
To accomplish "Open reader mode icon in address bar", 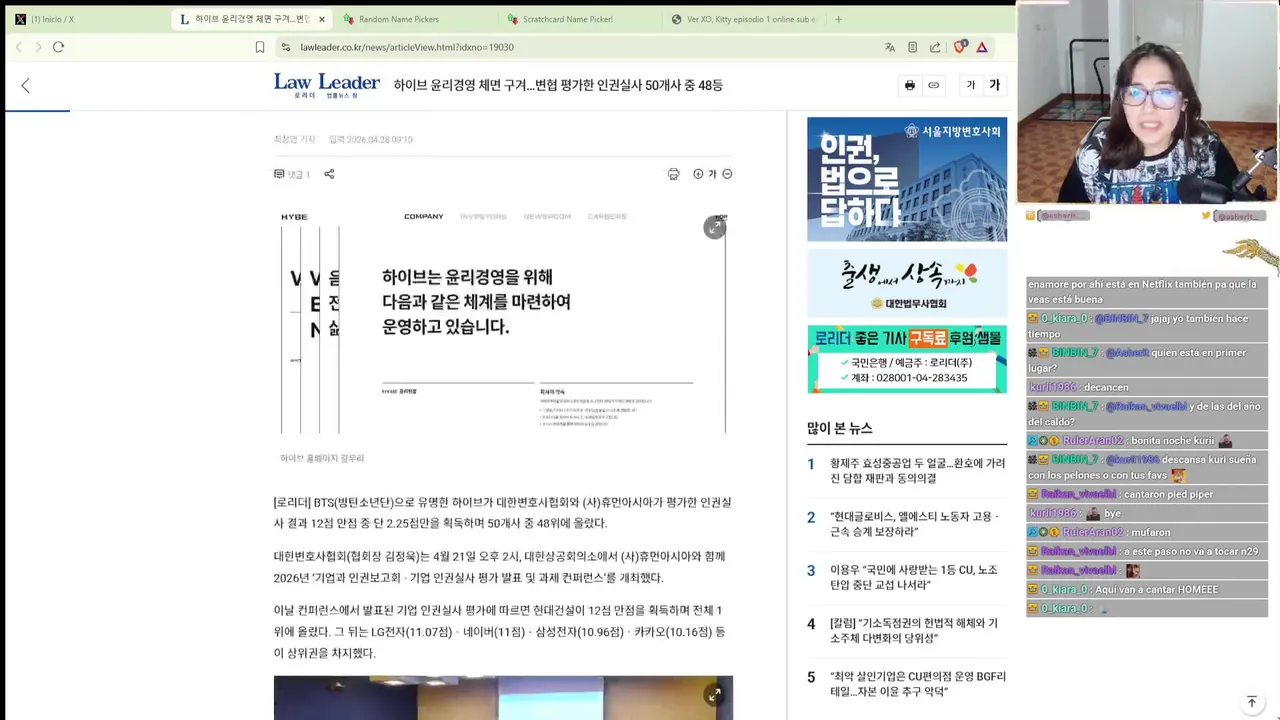I will (912, 47).
